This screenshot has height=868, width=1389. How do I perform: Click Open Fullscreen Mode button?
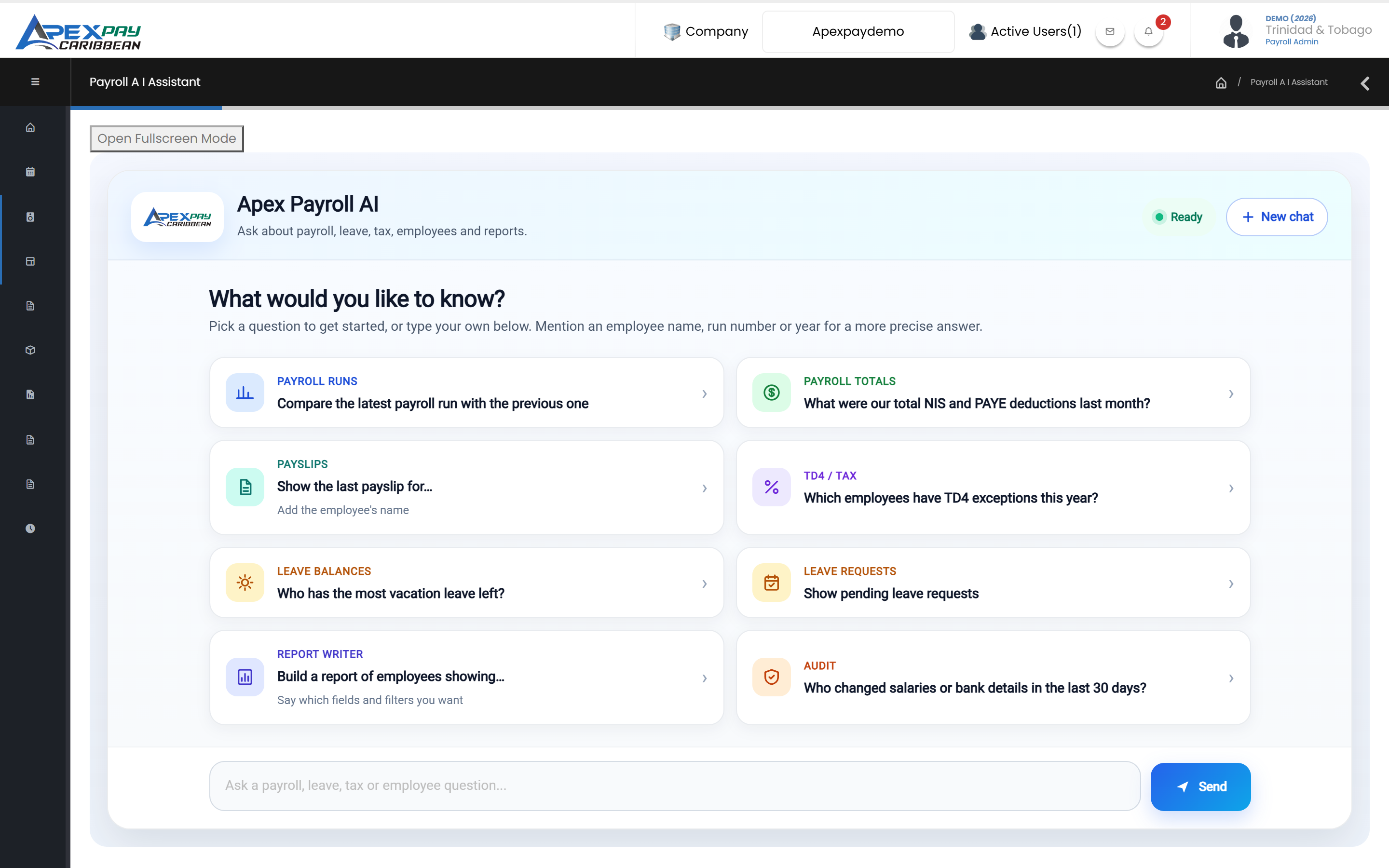tap(166, 138)
